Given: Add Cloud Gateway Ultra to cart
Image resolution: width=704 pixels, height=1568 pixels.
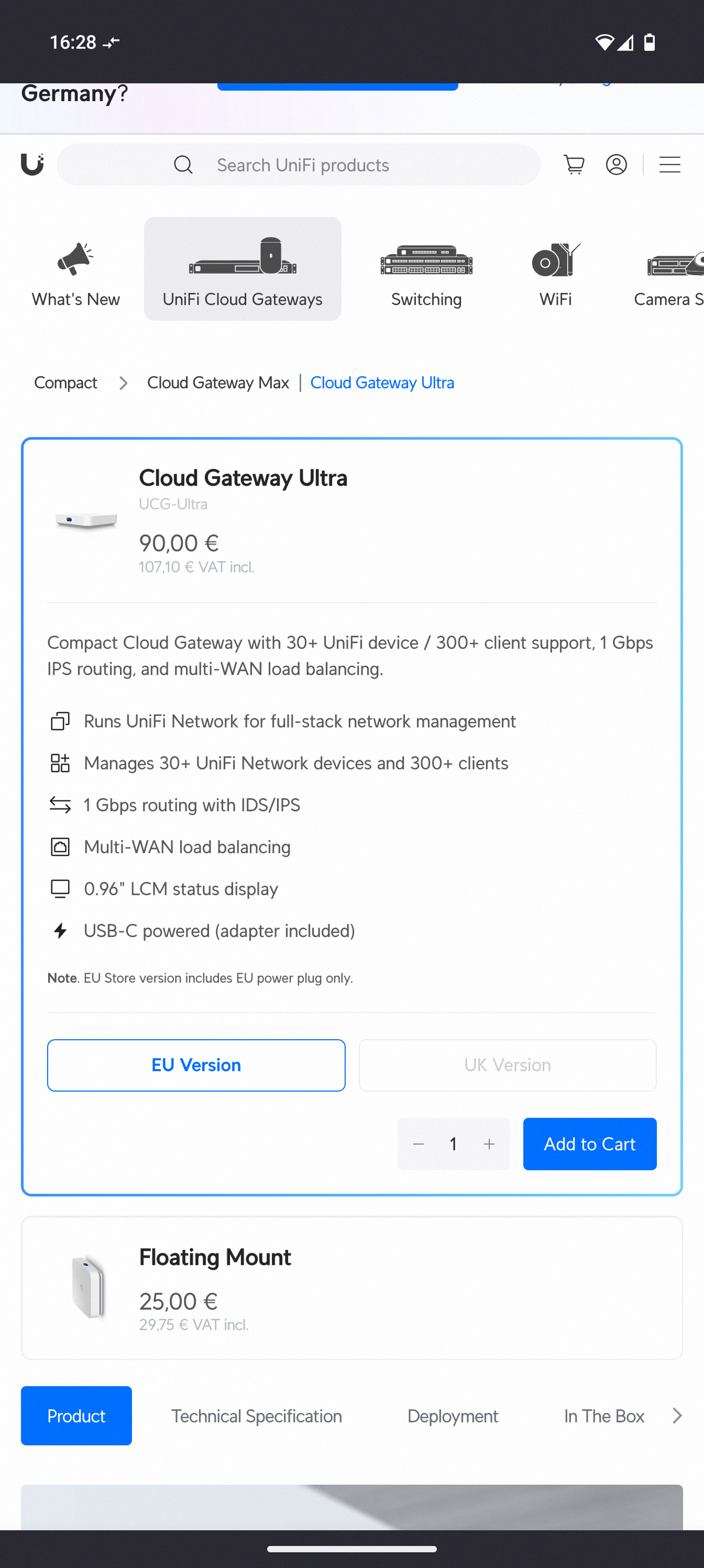Looking at the screenshot, I should (589, 1144).
